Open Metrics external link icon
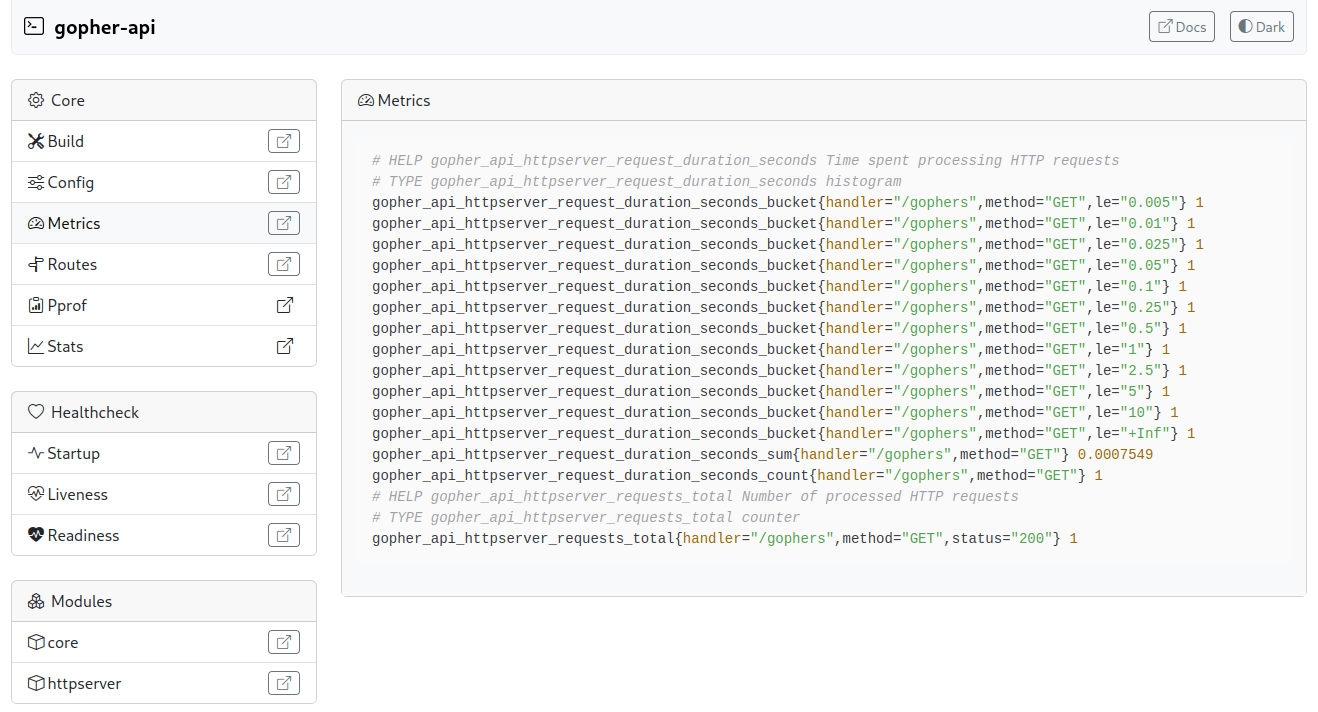The height and width of the screenshot is (712, 1318). pyautogui.click(x=284, y=223)
